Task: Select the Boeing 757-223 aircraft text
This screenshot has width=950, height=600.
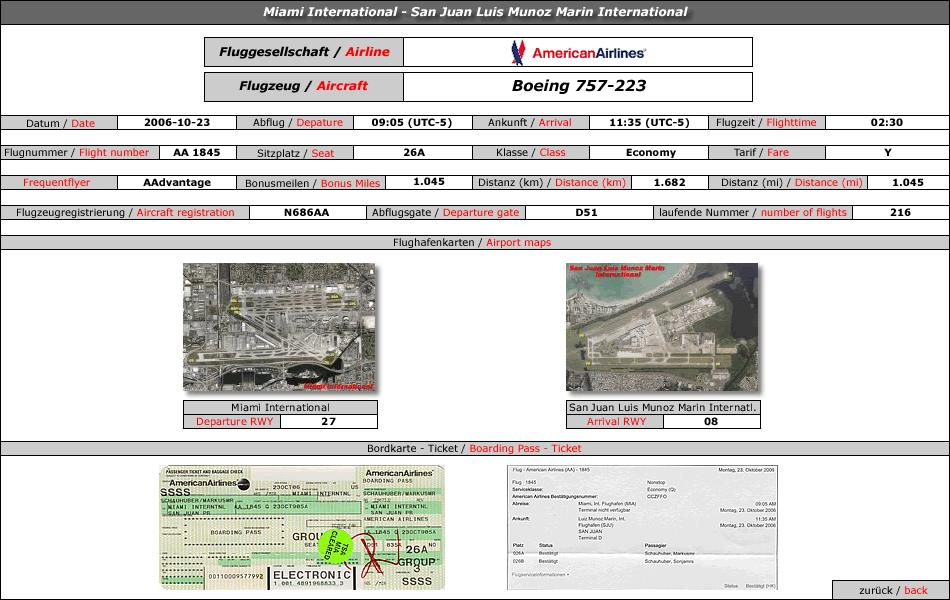Action: pyautogui.click(x=579, y=86)
